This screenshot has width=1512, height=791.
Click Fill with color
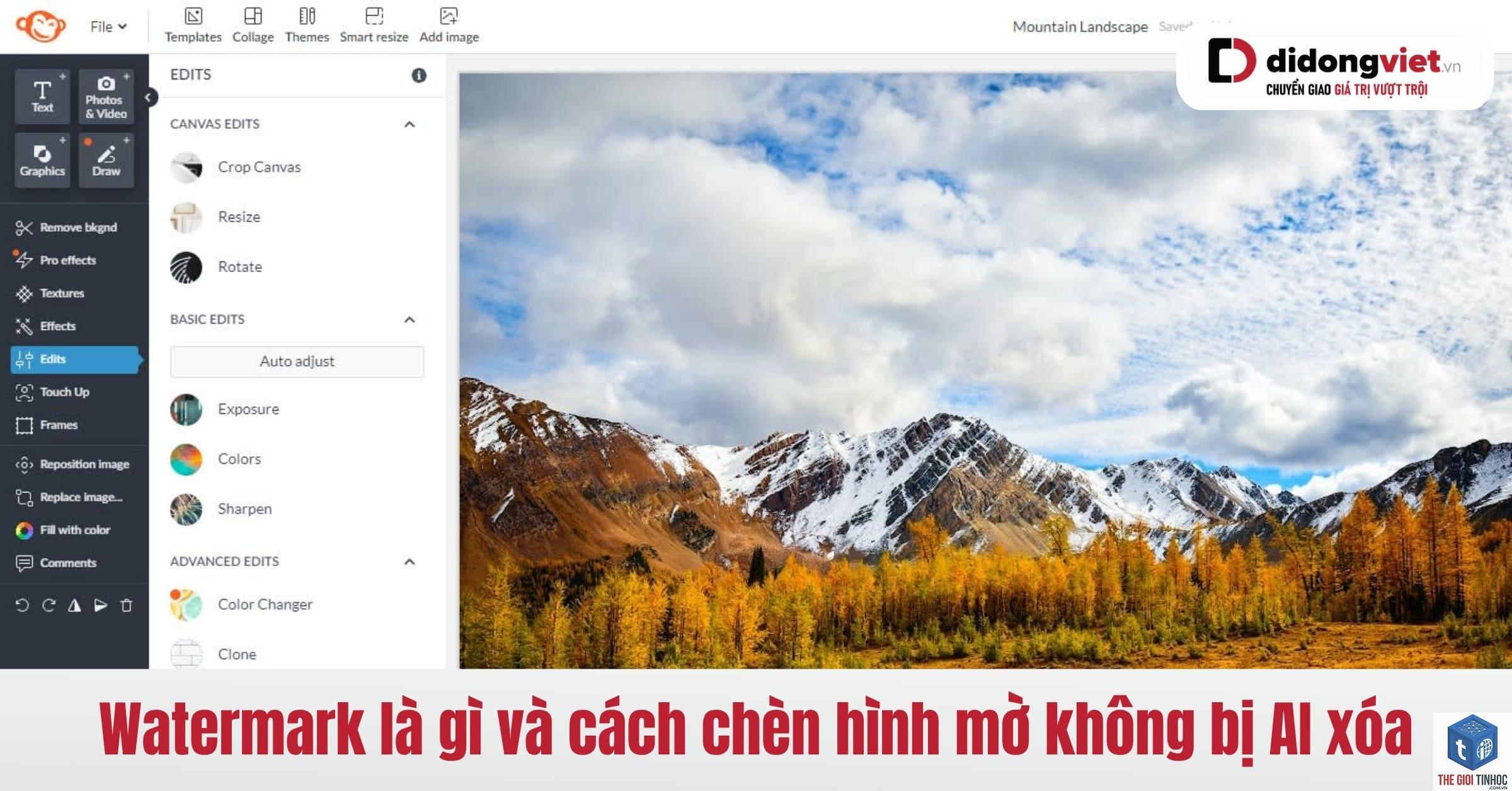click(x=63, y=530)
